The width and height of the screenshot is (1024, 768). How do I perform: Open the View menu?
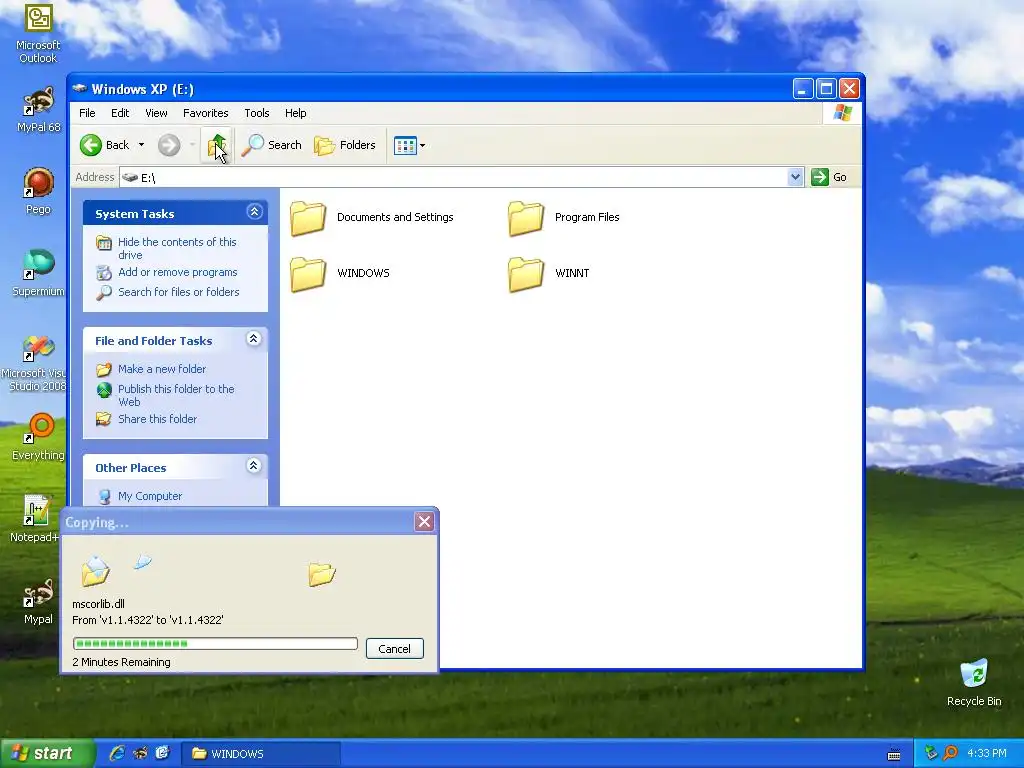[x=156, y=113]
